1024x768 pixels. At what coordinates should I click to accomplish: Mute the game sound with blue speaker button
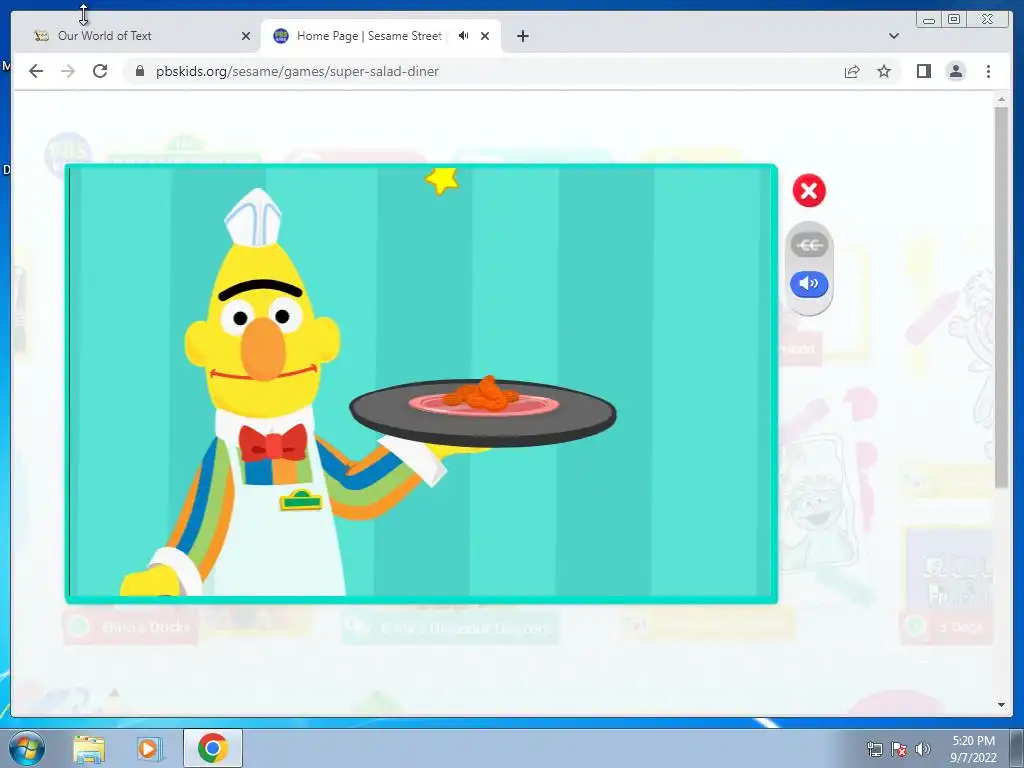click(809, 283)
